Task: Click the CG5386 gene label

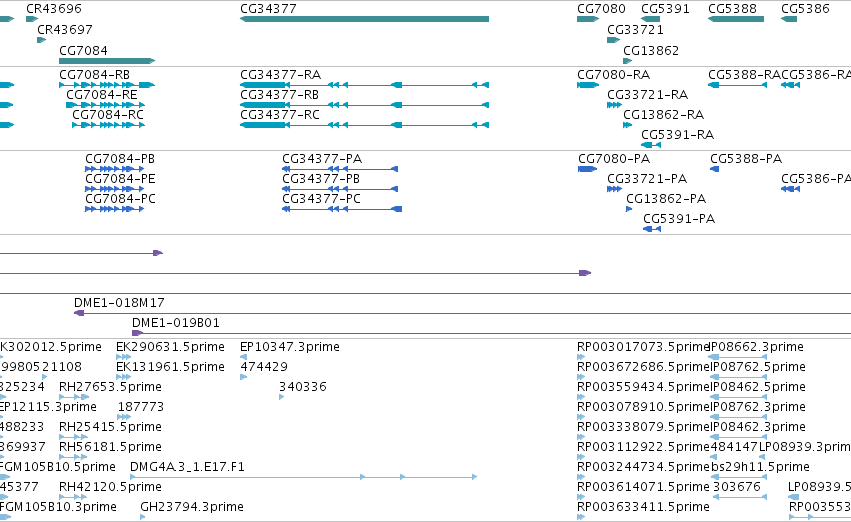Action: pyautogui.click(x=805, y=9)
